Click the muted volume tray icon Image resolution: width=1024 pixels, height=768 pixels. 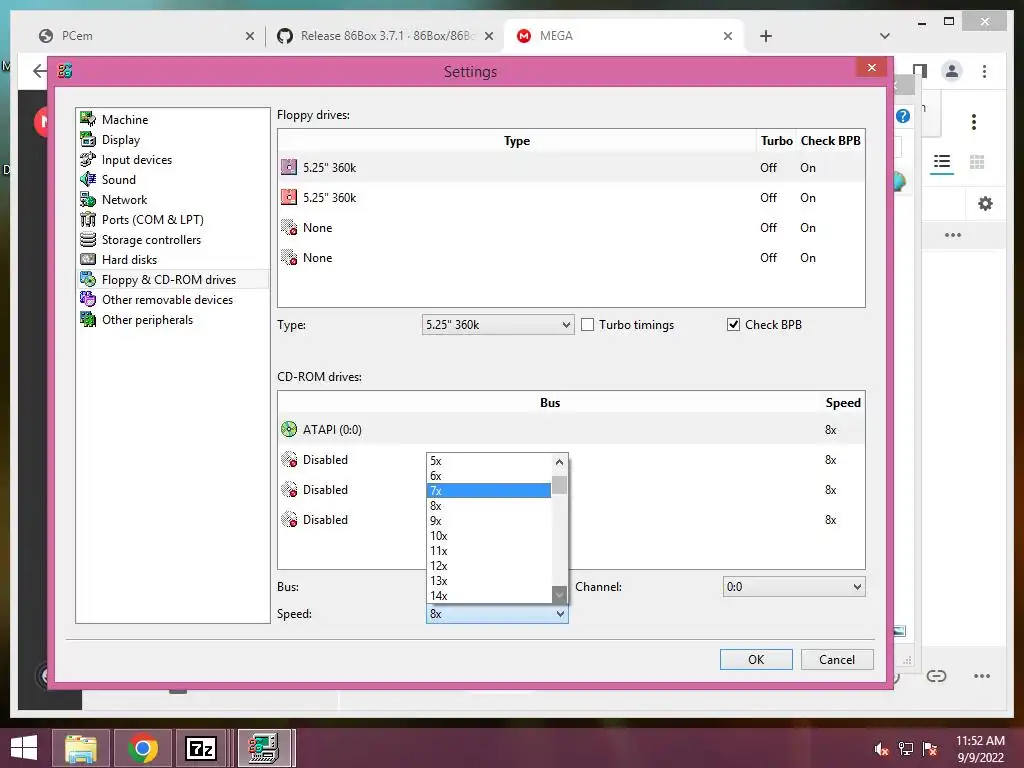tap(881, 749)
